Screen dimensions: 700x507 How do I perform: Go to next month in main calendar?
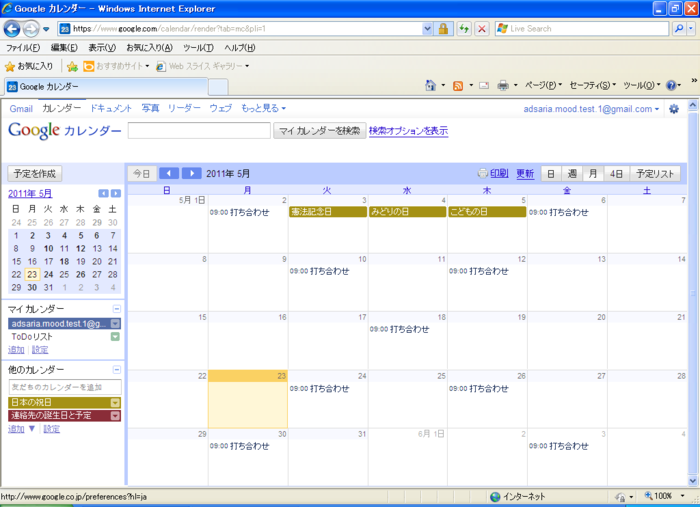[192, 173]
